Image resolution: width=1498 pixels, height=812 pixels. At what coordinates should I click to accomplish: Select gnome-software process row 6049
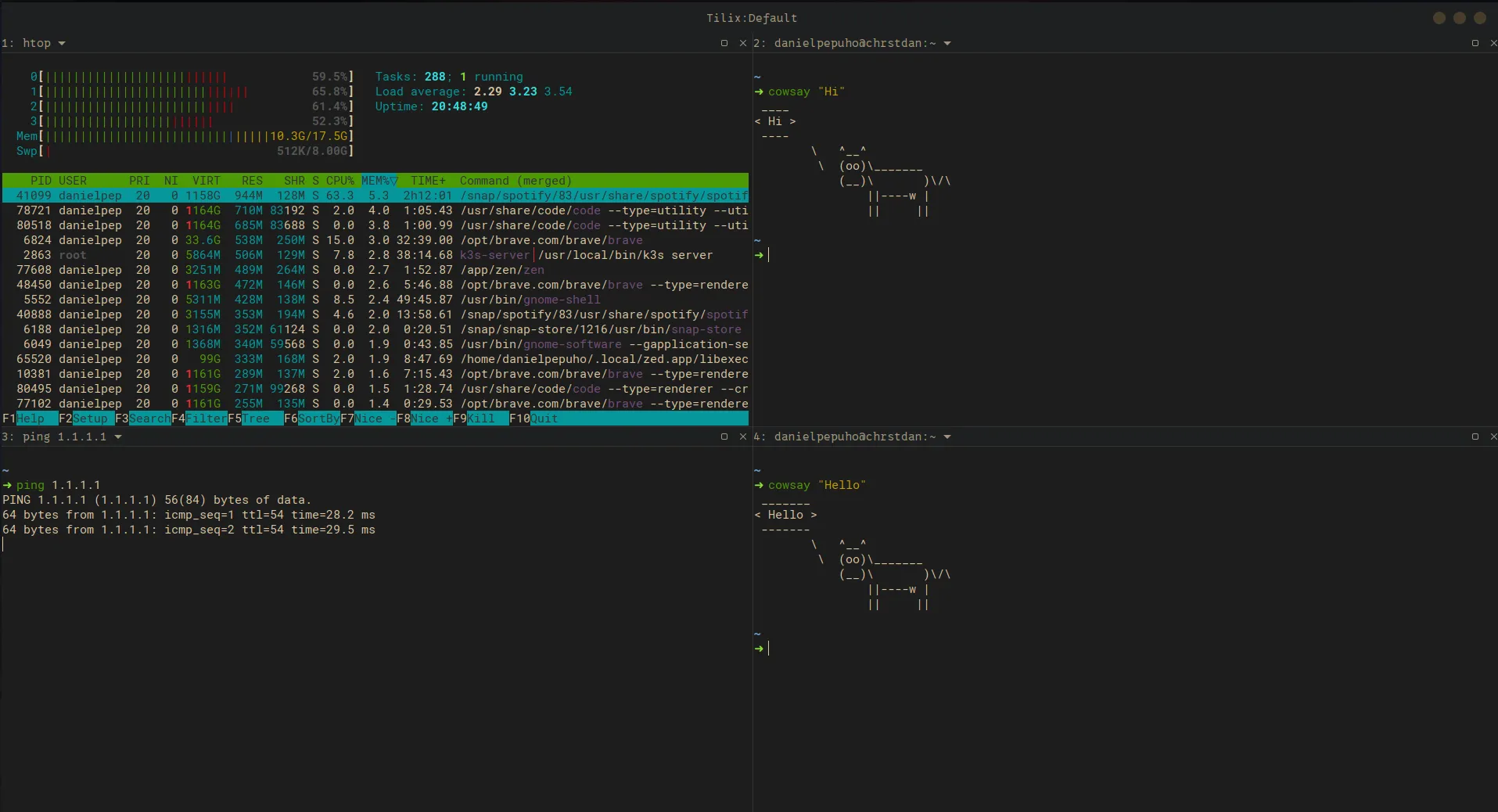click(375, 344)
